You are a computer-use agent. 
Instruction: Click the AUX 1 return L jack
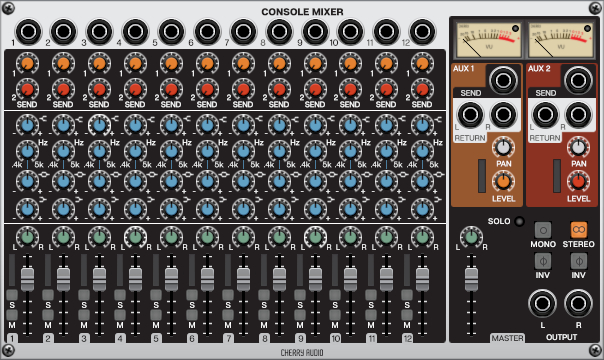pyautogui.click(x=470, y=114)
